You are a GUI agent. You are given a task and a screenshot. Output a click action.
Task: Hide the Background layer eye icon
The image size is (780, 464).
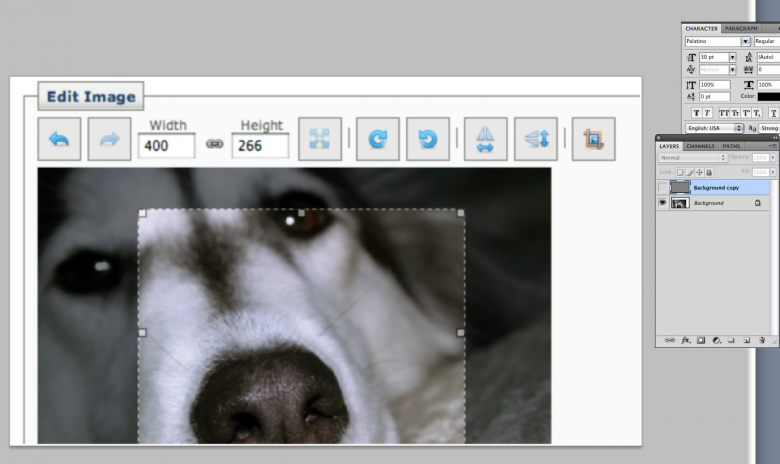tap(663, 202)
